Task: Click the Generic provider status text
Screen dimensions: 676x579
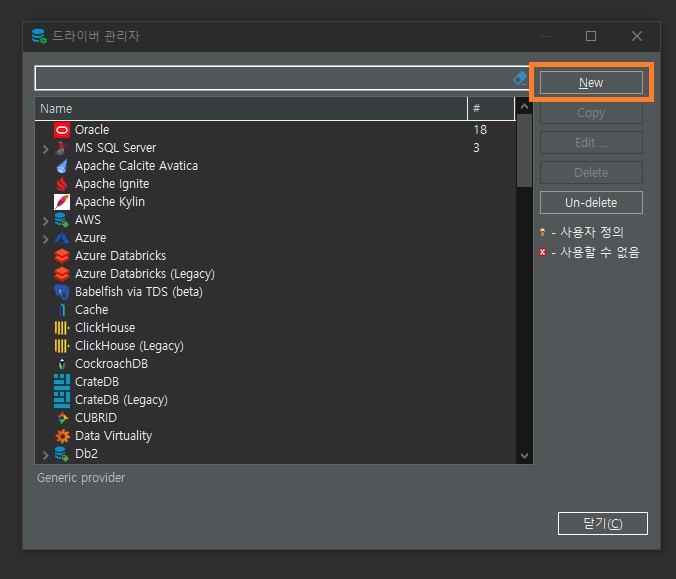Action: (x=81, y=478)
